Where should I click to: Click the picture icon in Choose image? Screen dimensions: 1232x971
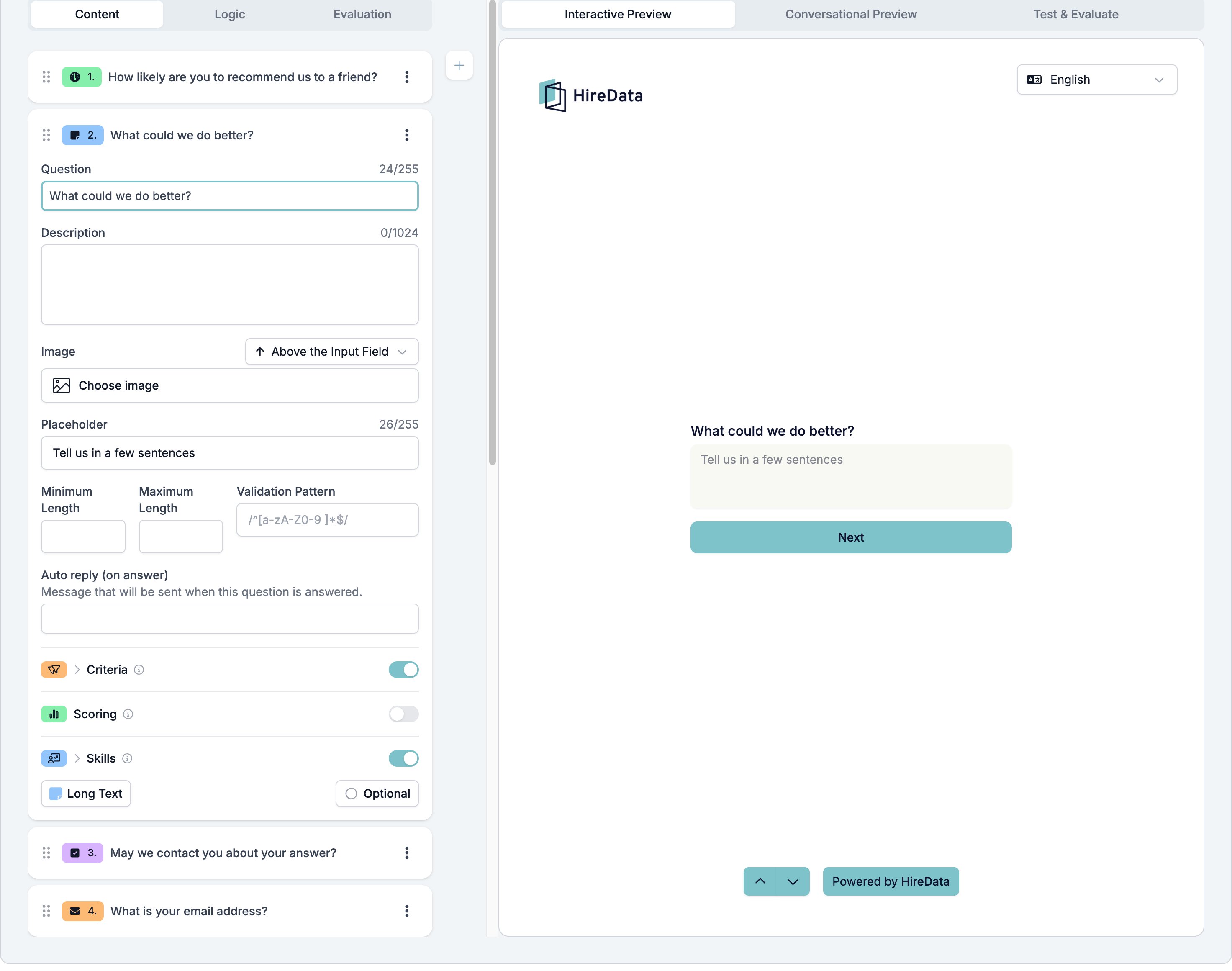[62, 385]
